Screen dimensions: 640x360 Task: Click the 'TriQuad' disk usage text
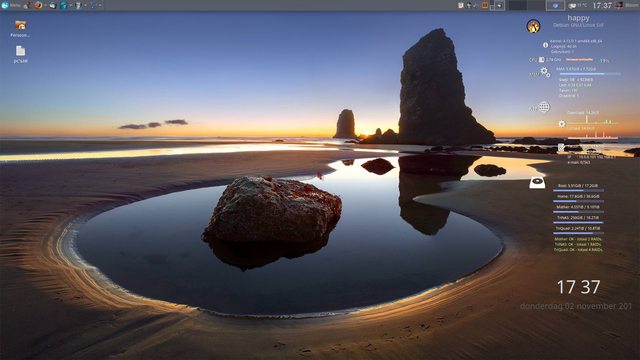point(578,229)
